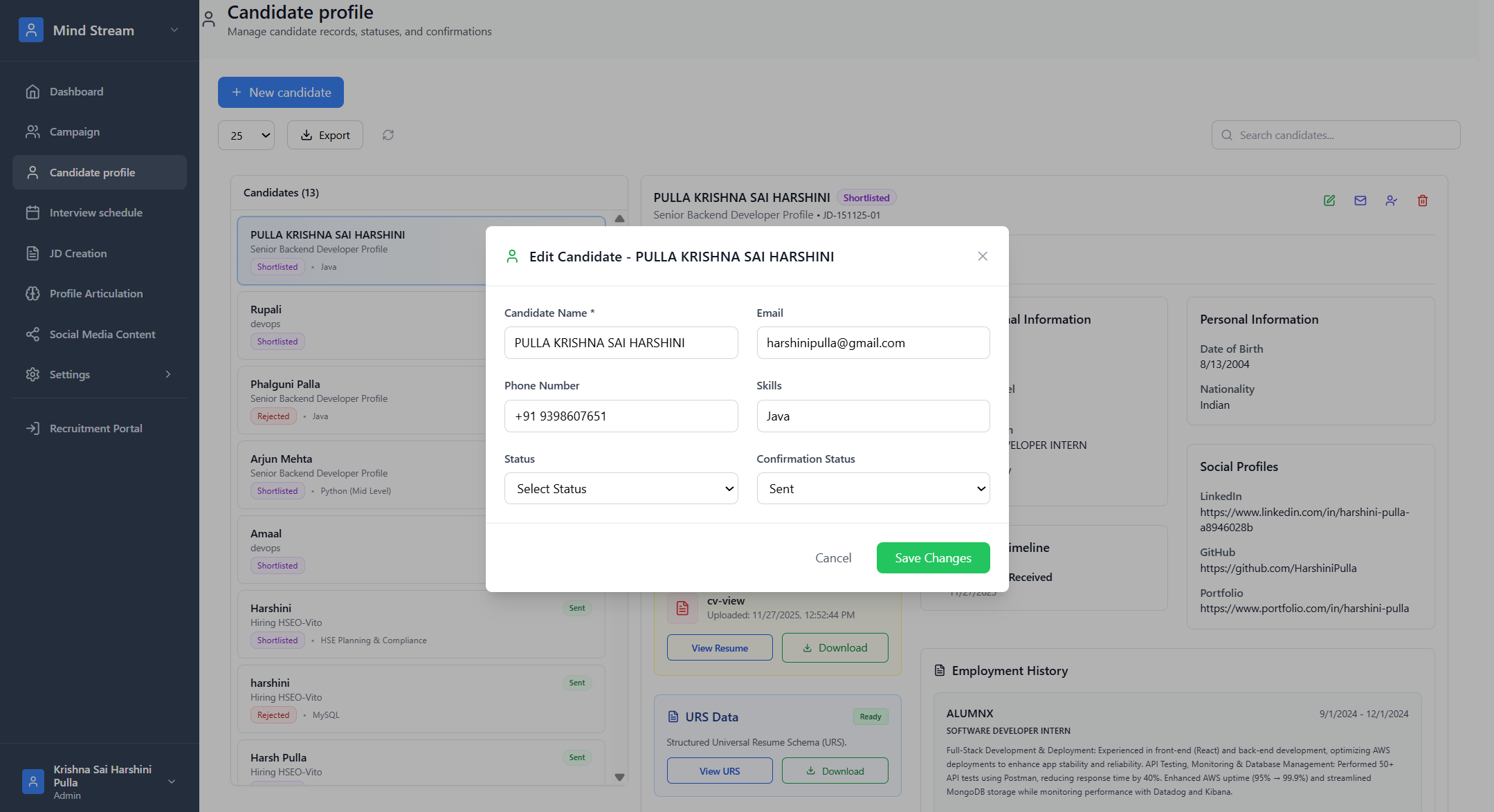Open Social Media Content page
The height and width of the screenshot is (812, 1494).
coord(102,334)
